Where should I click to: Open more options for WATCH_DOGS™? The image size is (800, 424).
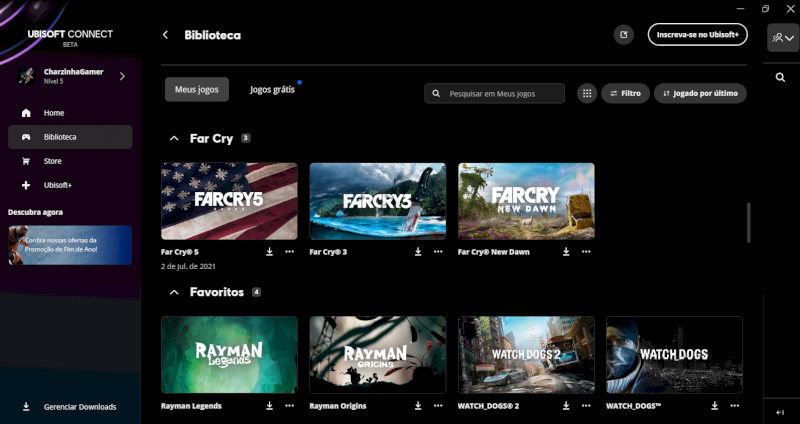pyautogui.click(x=734, y=406)
